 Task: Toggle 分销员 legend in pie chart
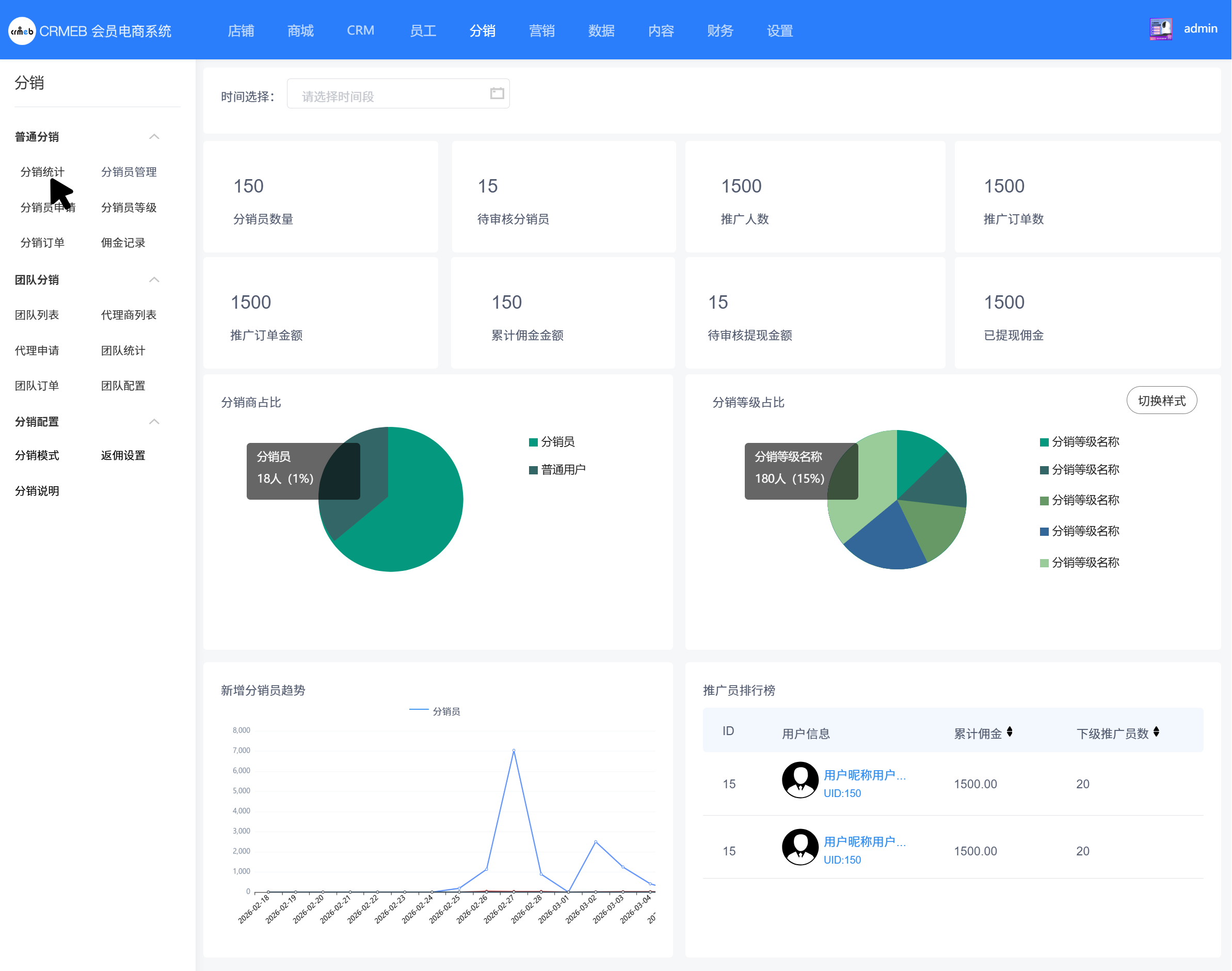point(551,442)
